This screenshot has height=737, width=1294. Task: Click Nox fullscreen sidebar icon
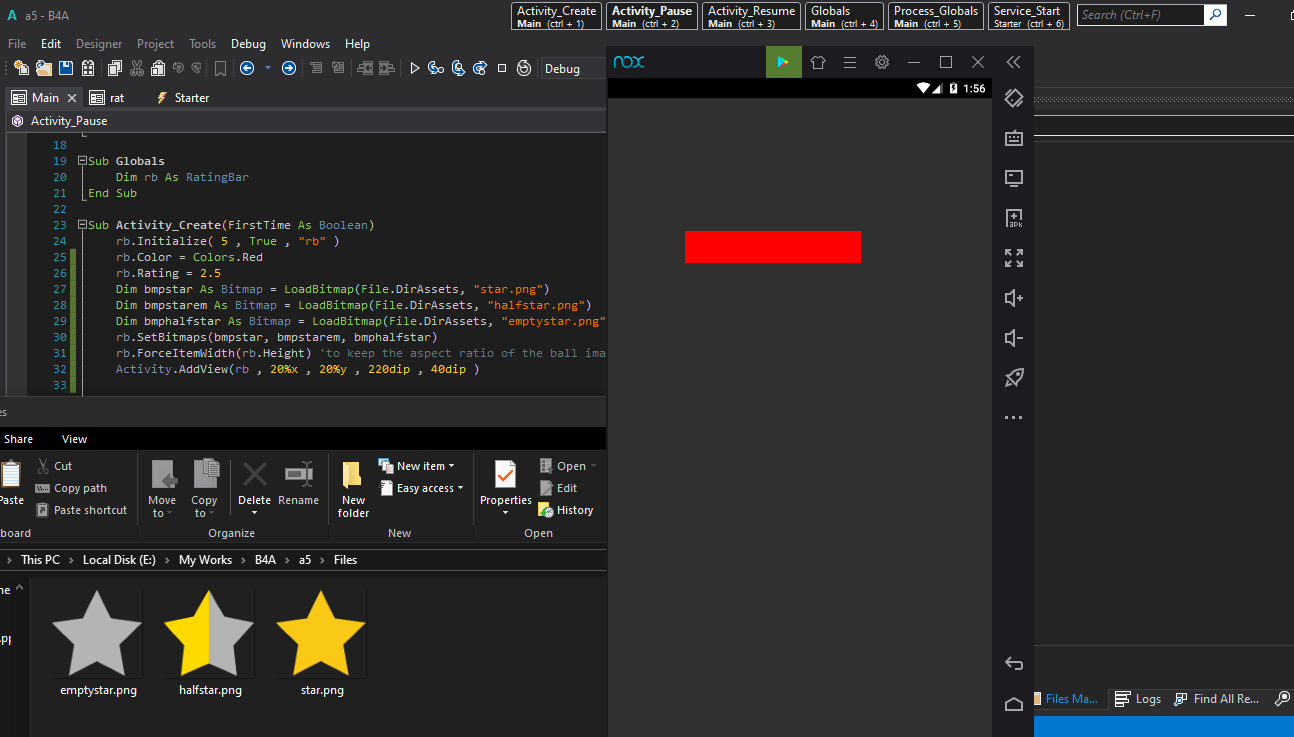click(1013, 258)
